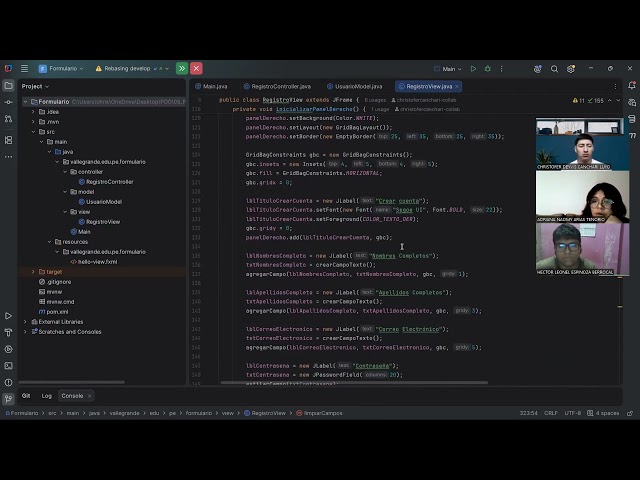
Task: Open IDE settings gear icon
Action: coord(571,69)
